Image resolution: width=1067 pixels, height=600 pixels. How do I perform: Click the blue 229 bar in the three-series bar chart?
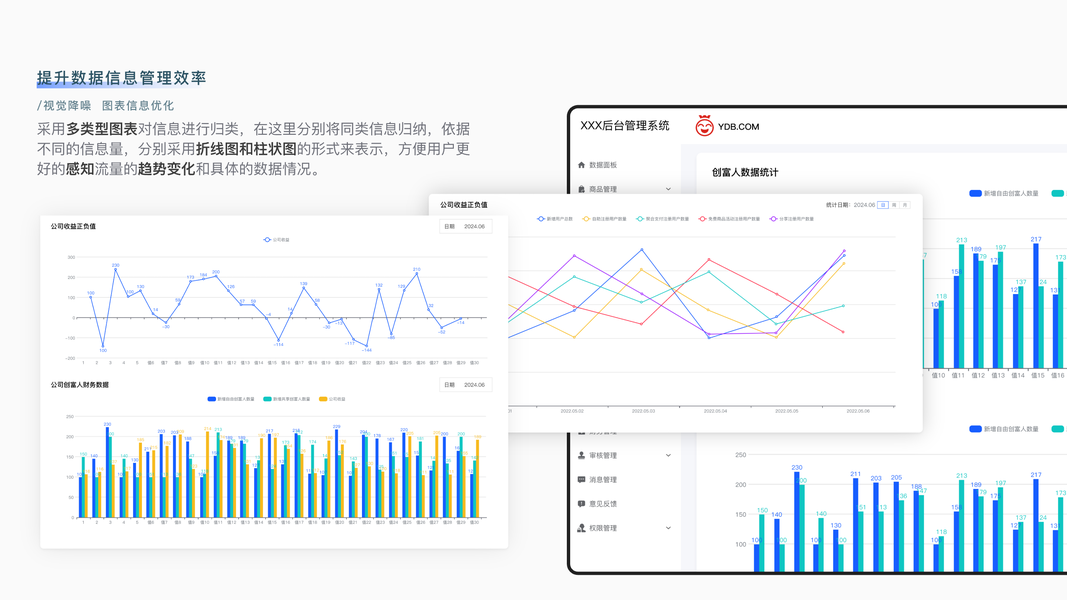336,473
